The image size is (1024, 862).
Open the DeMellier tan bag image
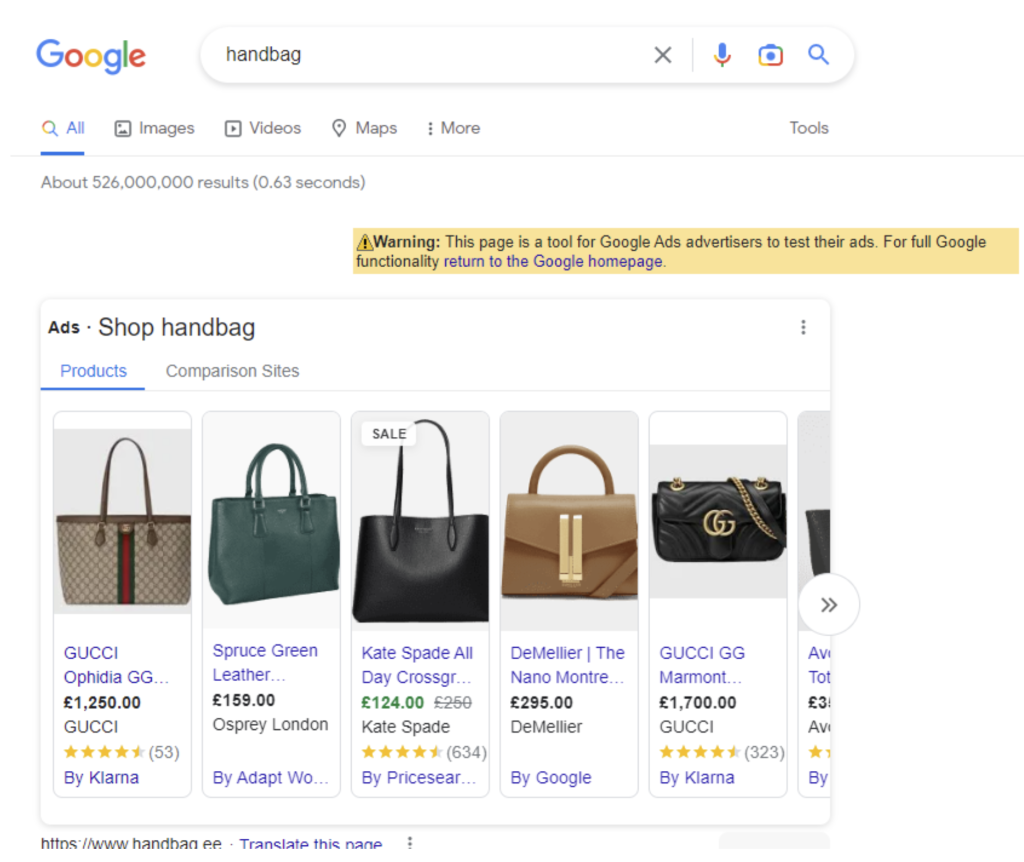pos(569,521)
